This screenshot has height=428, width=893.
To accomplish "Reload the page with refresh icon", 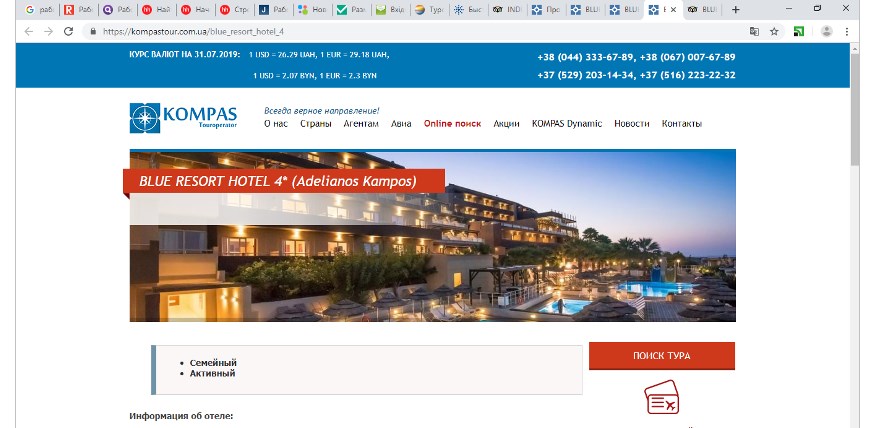I will pos(68,32).
